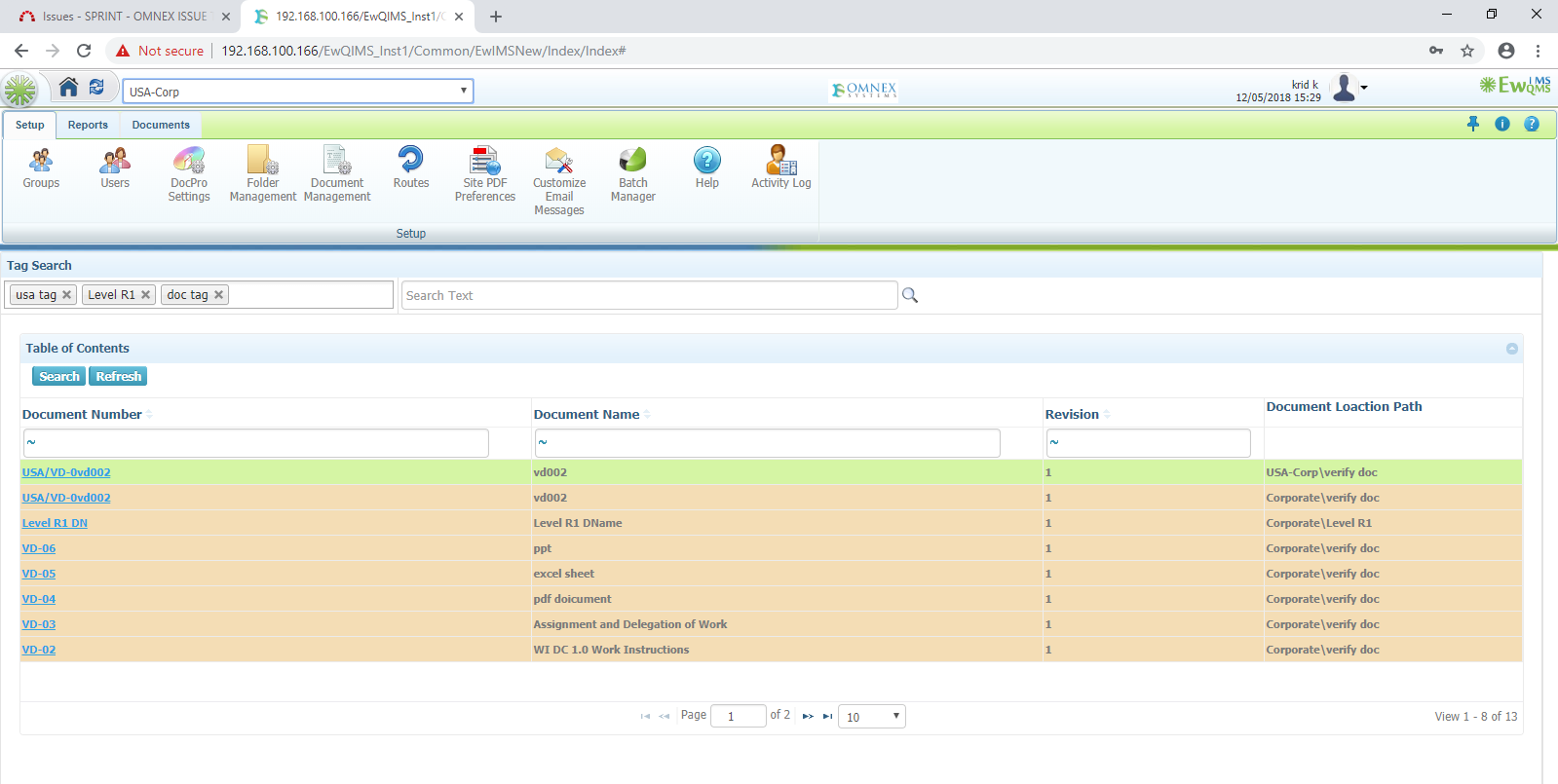Go to next page of results
The width and height of the screenshot is (1558, 784).
(x=808, y=717)
